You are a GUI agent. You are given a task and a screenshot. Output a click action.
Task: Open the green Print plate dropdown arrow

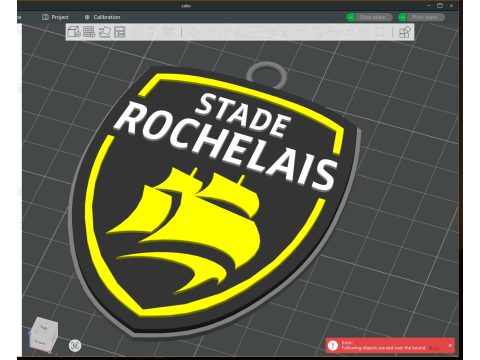[x=403, y=17]
